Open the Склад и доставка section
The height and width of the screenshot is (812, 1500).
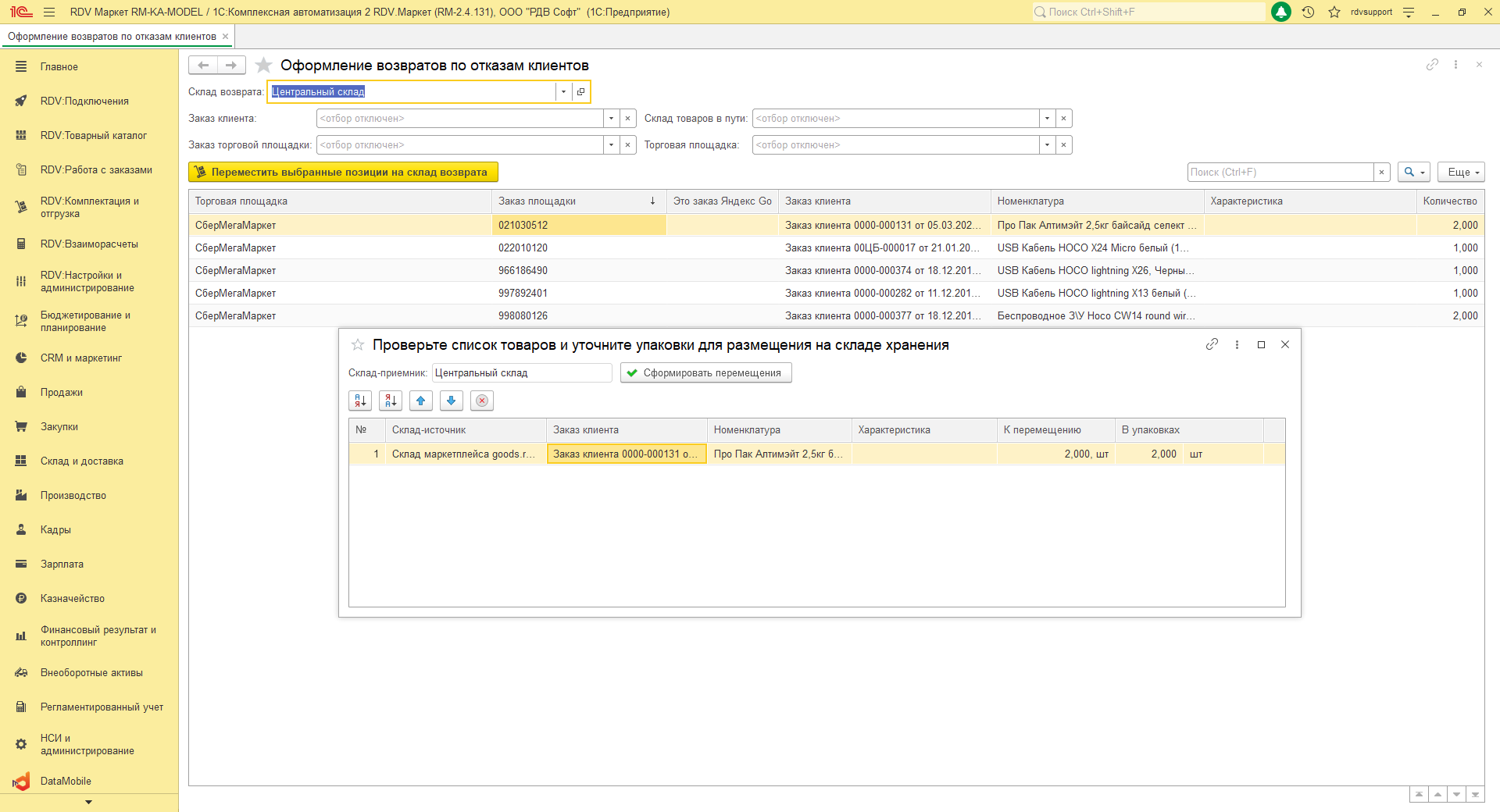pyautogui.click(x=82, y=461)
